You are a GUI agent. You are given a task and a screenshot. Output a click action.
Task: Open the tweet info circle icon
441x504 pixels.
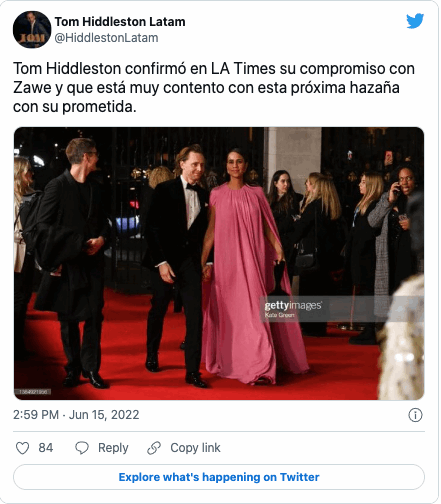point(415,415)
